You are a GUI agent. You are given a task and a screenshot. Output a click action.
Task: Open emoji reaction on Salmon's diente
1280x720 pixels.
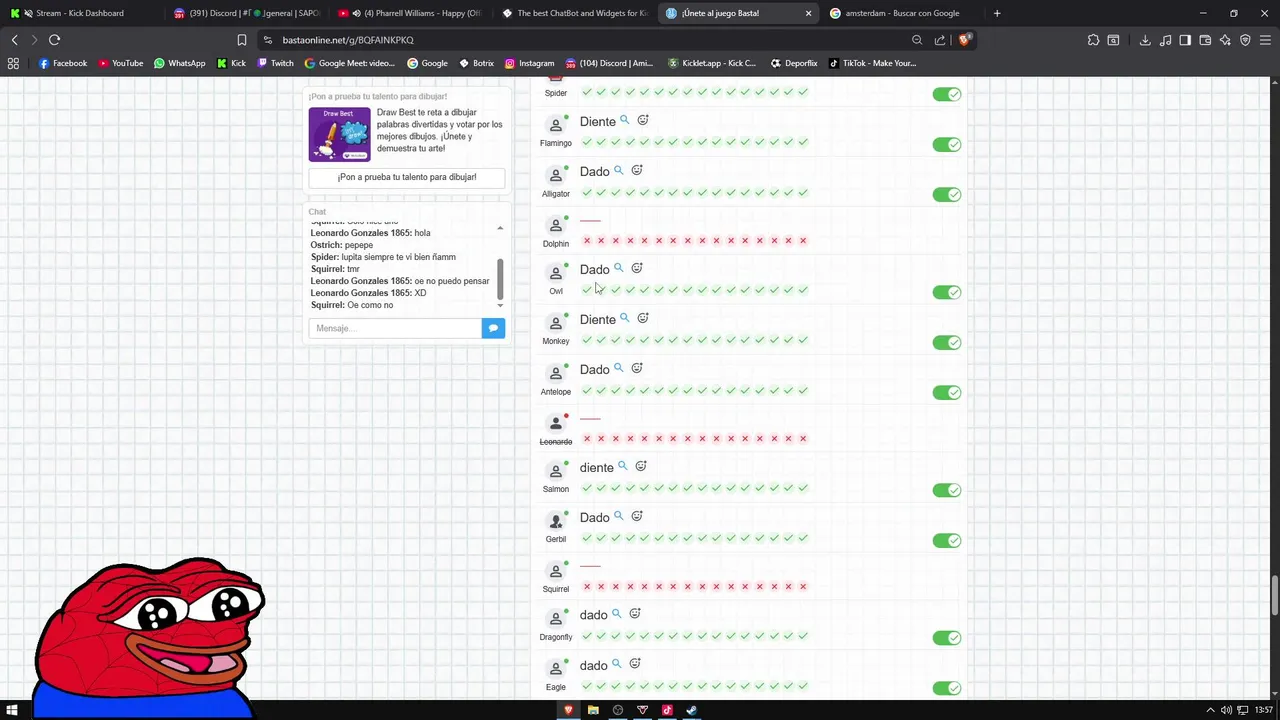pos(641,466)
